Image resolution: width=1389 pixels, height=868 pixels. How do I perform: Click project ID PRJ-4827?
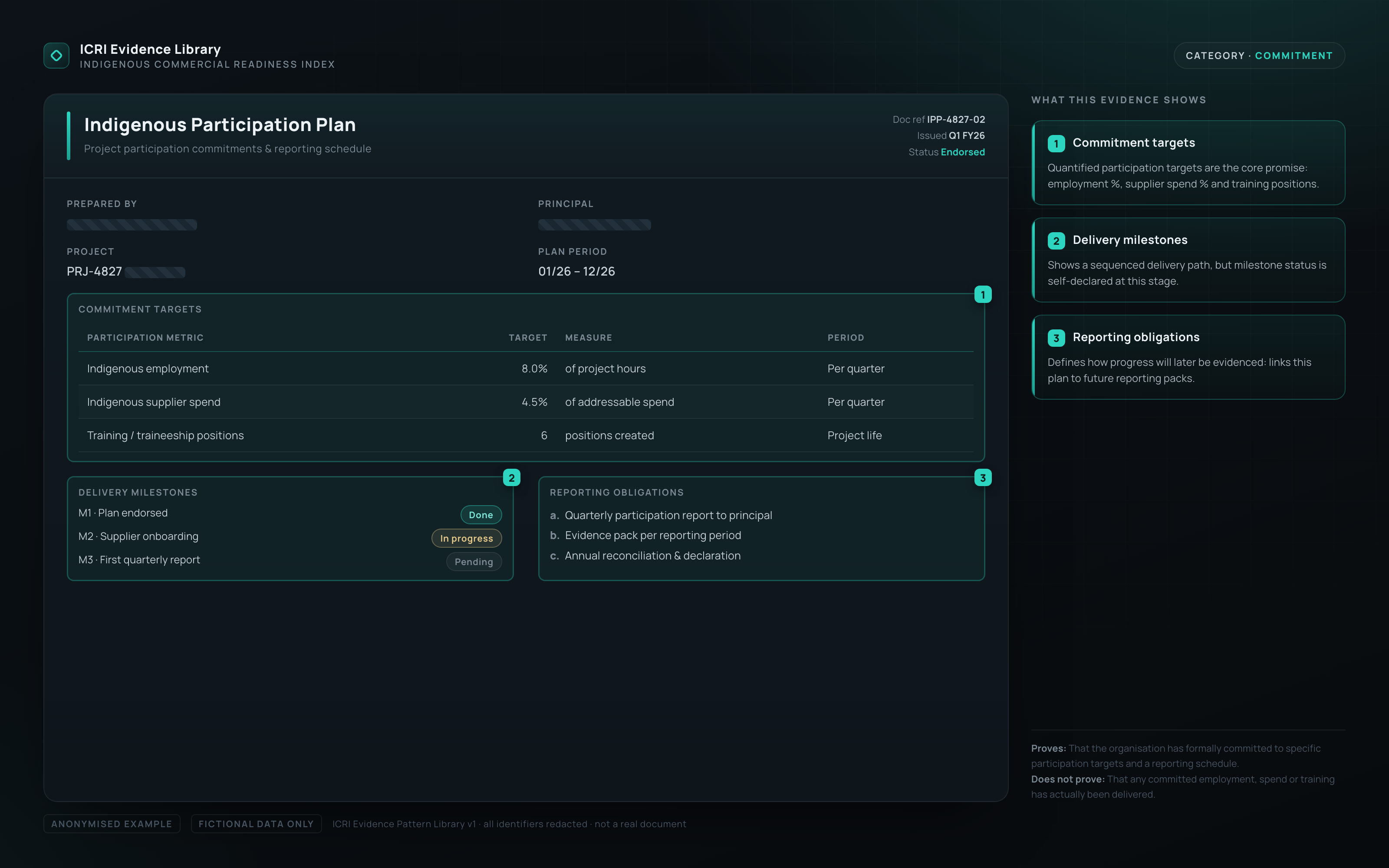[94, 272]
